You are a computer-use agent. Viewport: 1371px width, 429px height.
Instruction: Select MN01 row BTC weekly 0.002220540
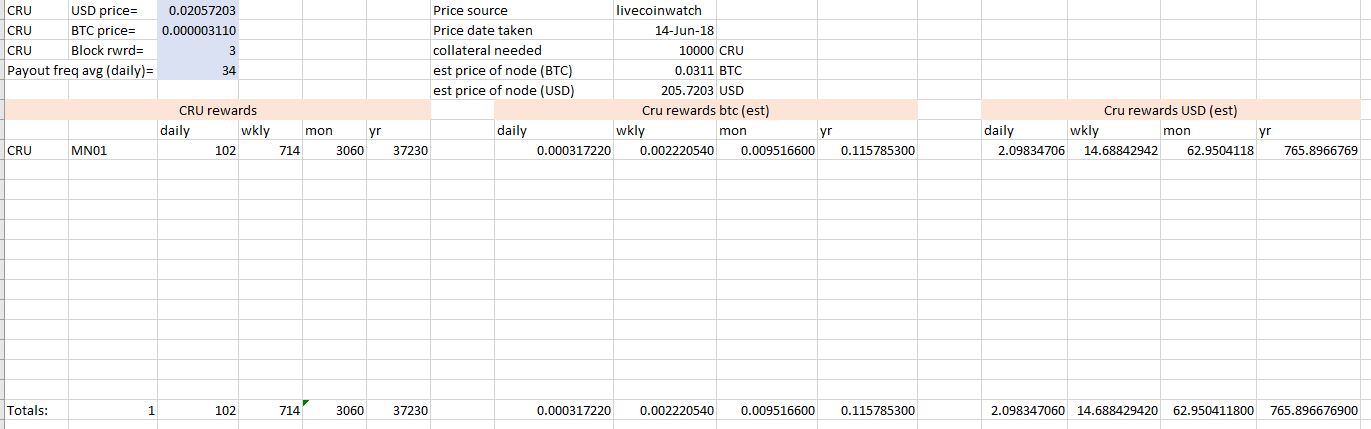(665, 150)
